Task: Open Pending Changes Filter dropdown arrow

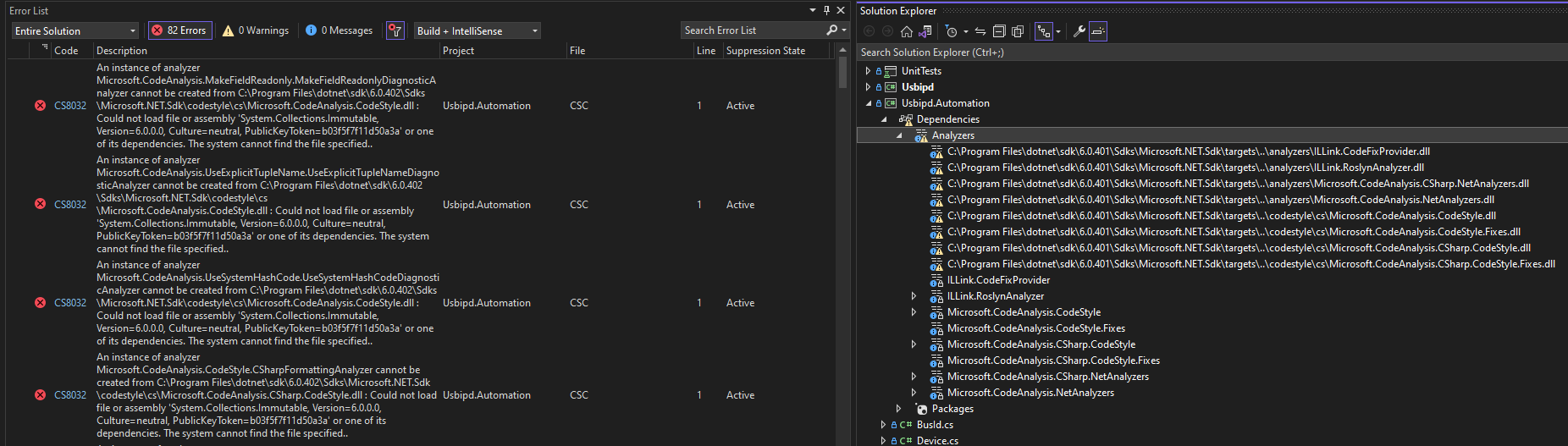Action: click(x=966, y=31)
